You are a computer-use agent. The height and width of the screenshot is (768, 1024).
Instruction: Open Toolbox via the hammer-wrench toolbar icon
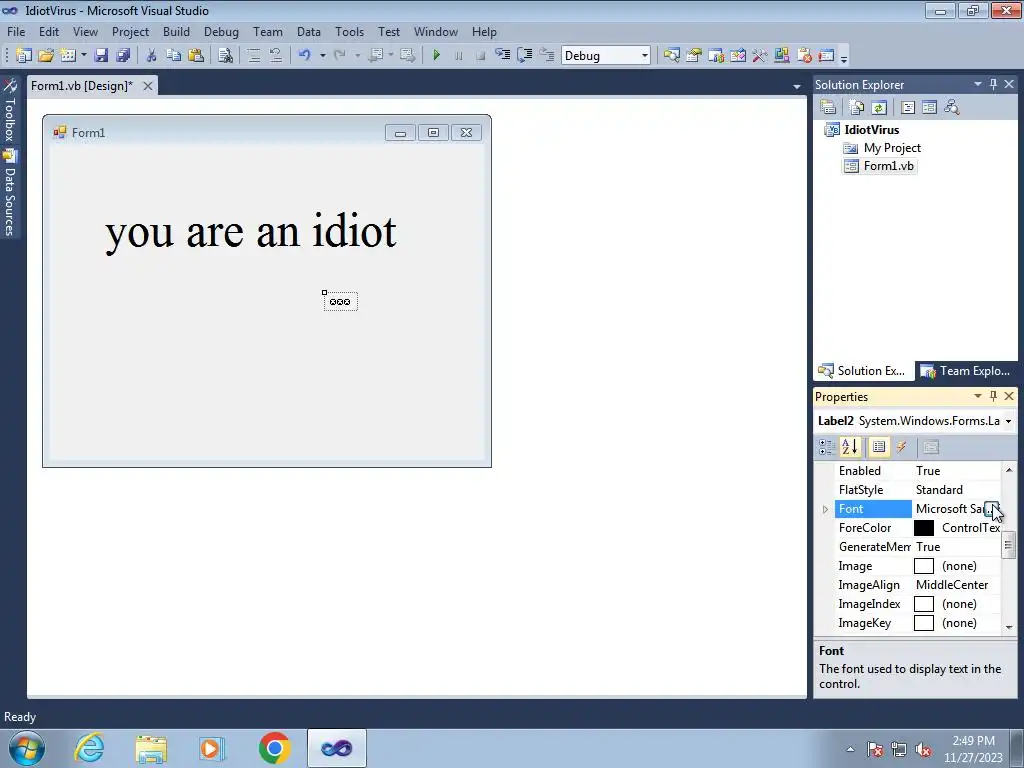click(x=760, y=56)
